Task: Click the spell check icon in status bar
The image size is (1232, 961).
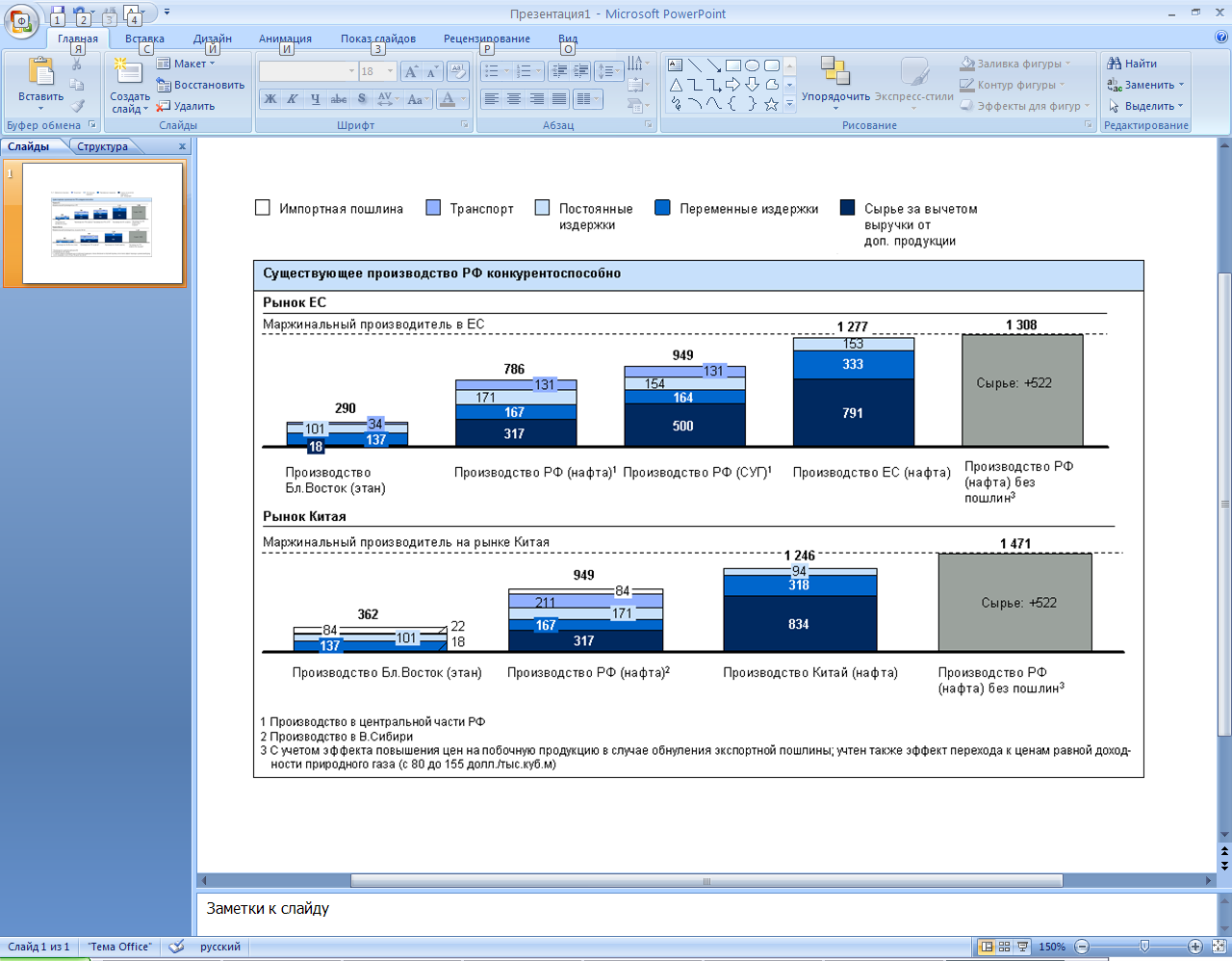Action: 176,947
